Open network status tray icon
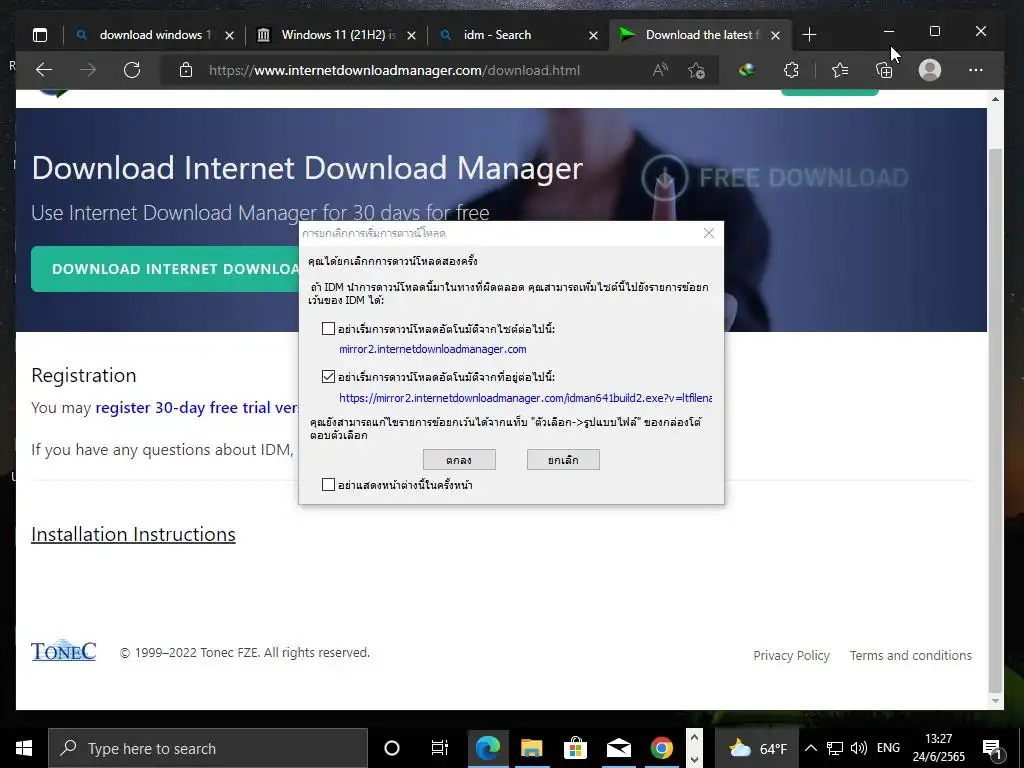 pos(835,748)
